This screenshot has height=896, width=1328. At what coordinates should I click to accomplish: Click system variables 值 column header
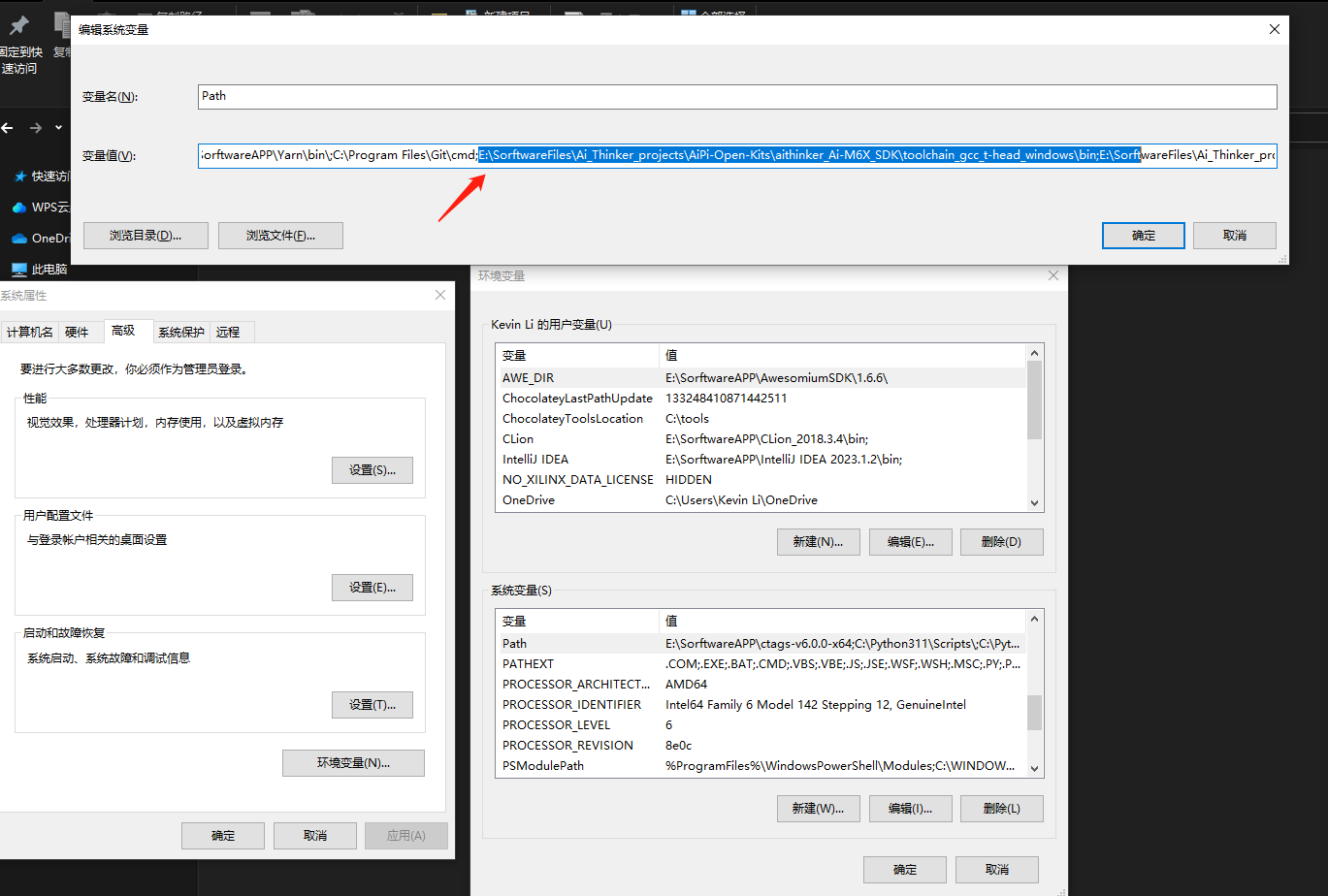tap(842, 622)
